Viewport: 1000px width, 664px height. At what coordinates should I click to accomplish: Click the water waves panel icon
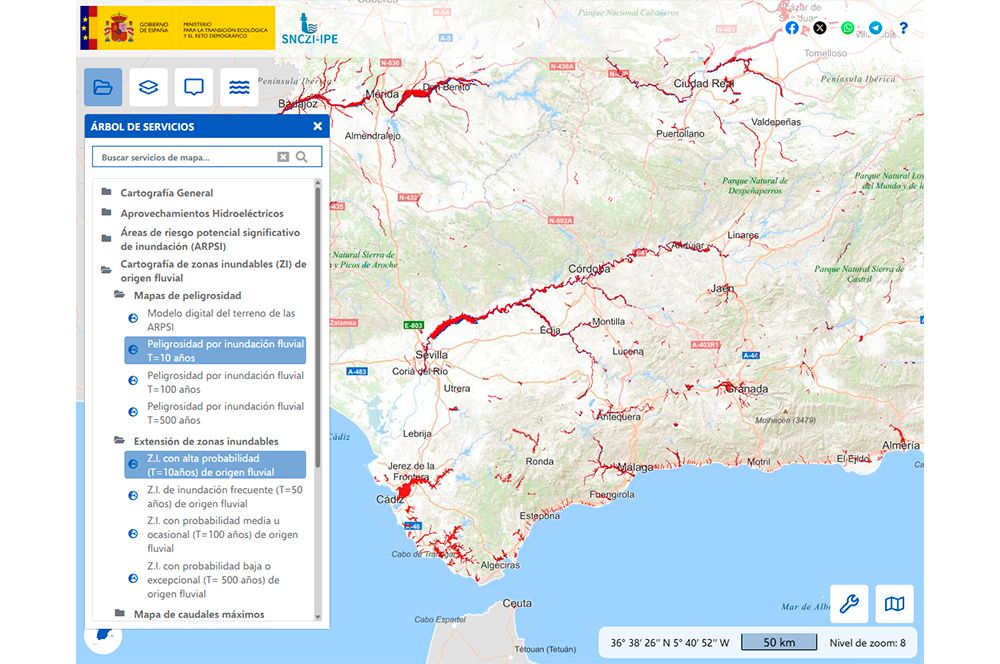pyautogui.click(x=239, y=87)
